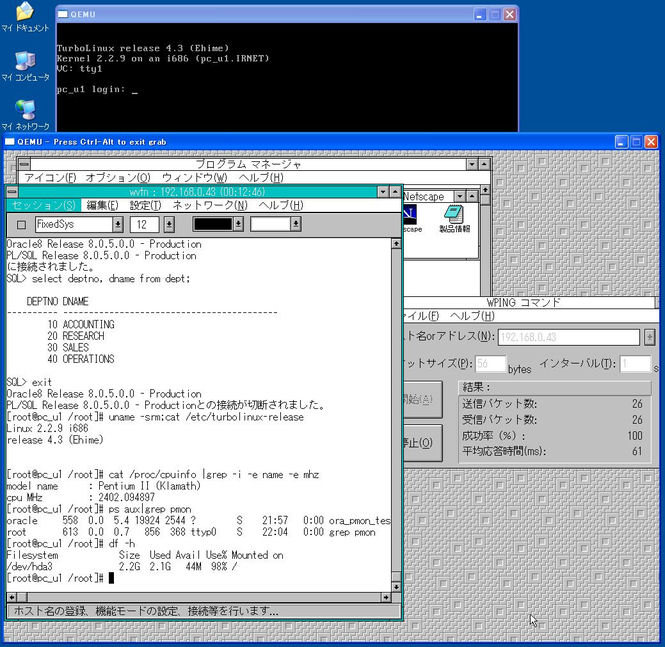Viewport: 665px width, 647px height.
Task: Open the My Network desktop icon
Action: [25, 115]
